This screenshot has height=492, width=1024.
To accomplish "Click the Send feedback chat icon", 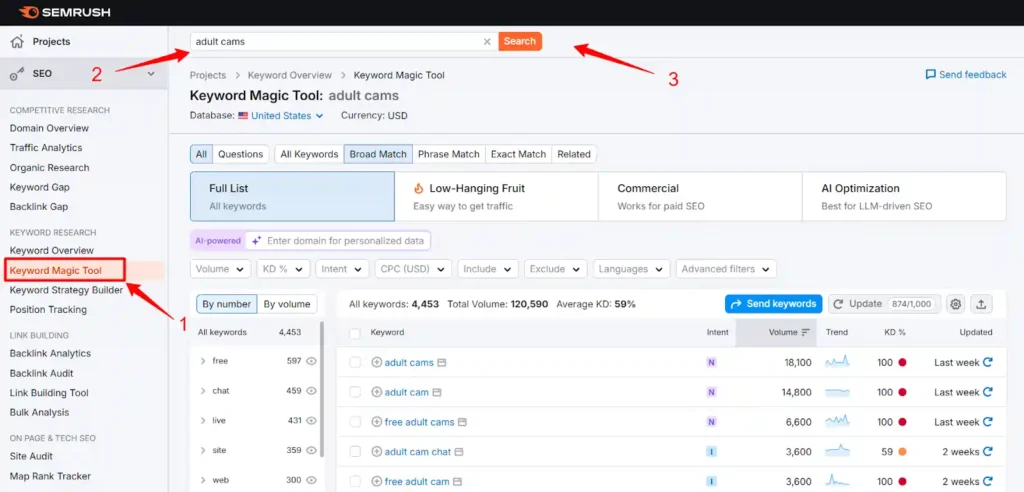I will click(931, 74).
